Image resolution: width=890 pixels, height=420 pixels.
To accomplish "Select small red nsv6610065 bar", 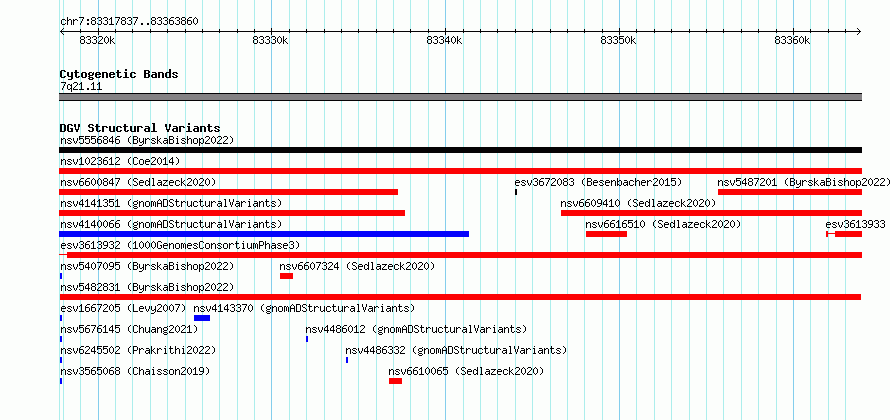I will 395,381.
